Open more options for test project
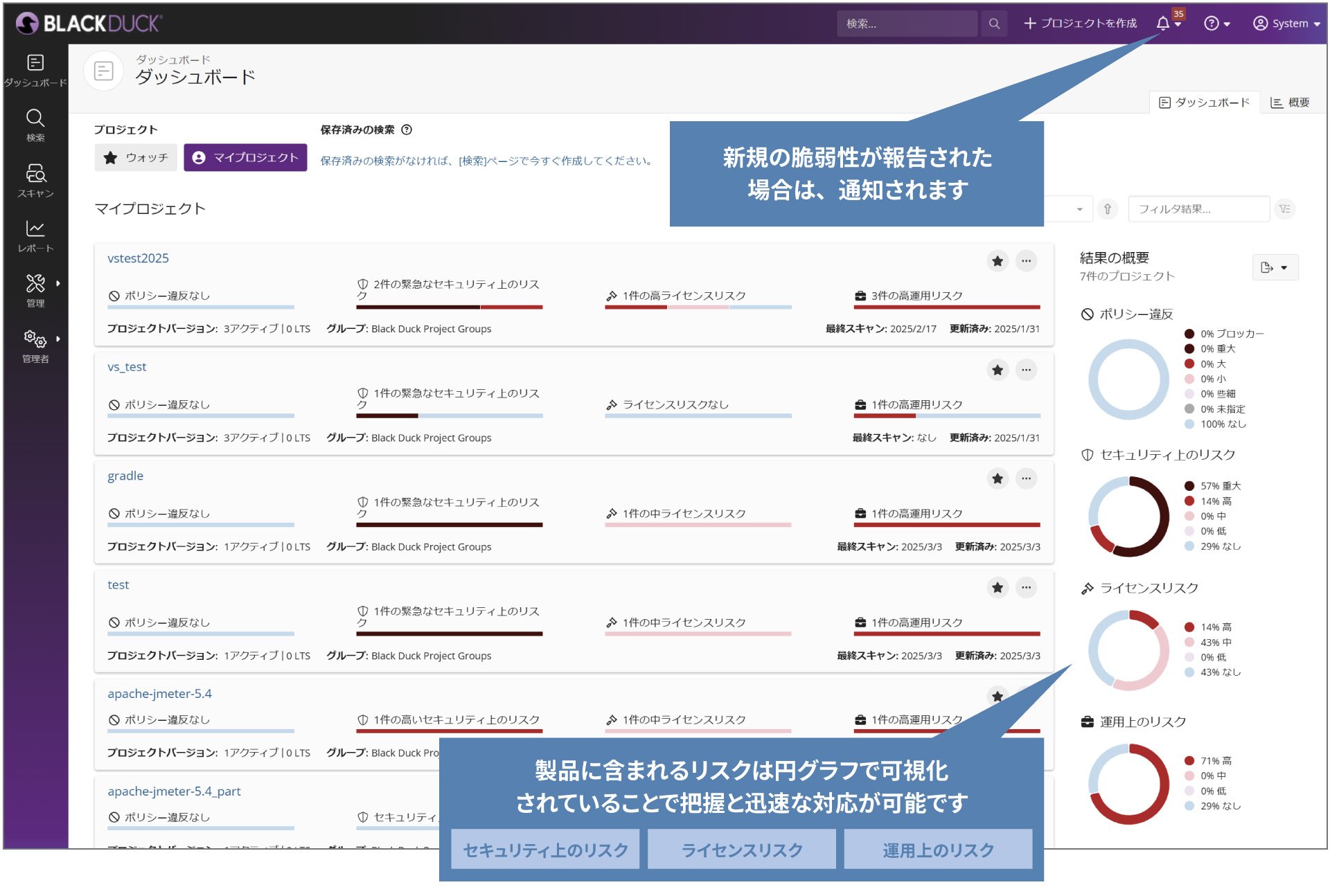 (x=1026, y=588)
